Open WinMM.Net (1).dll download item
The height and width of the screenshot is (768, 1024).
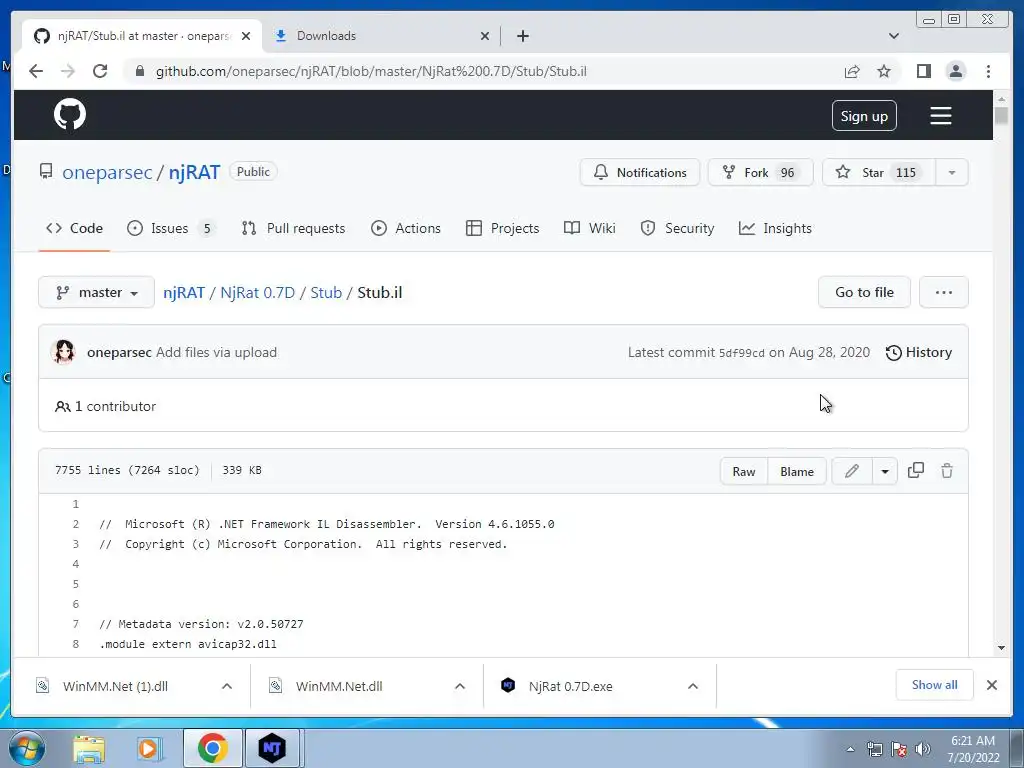pos(116,686)
